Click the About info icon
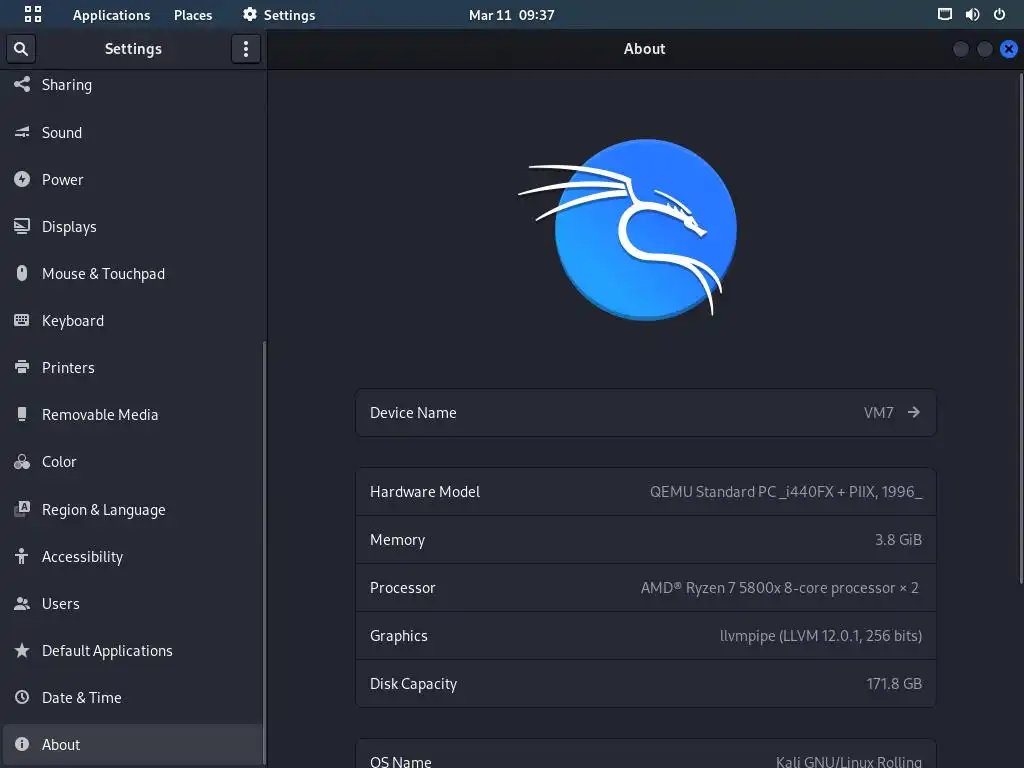This screenshot has width=1024, height=768. 22,744
